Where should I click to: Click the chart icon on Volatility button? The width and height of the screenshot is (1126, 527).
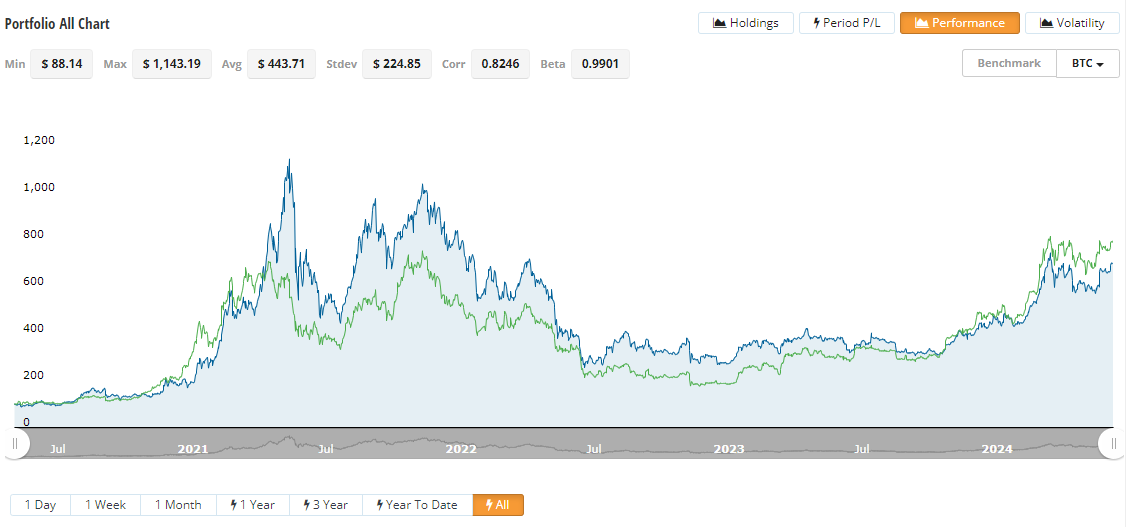click(x=1046, y=23)
